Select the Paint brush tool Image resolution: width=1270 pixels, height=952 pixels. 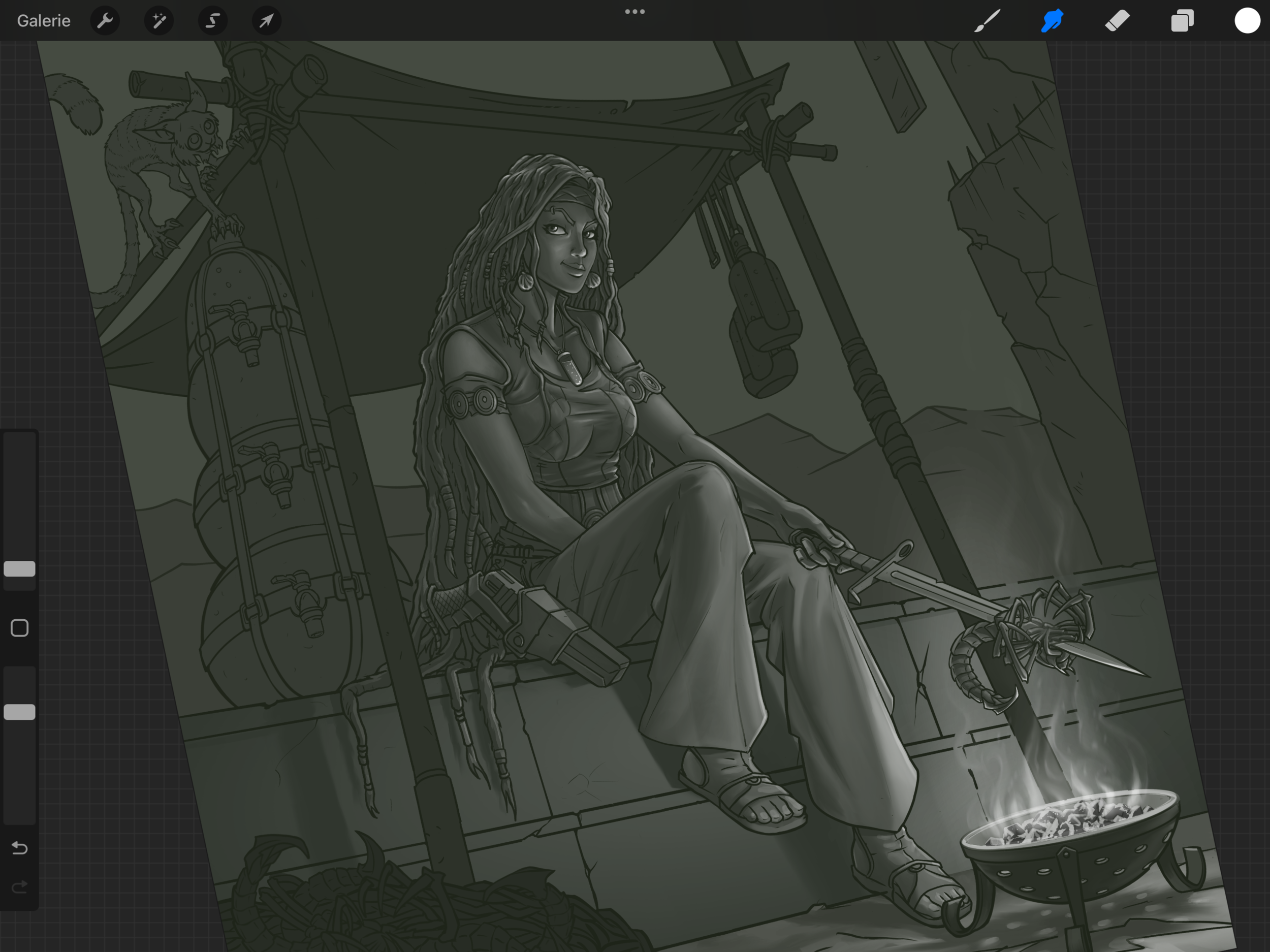point(987,21)
